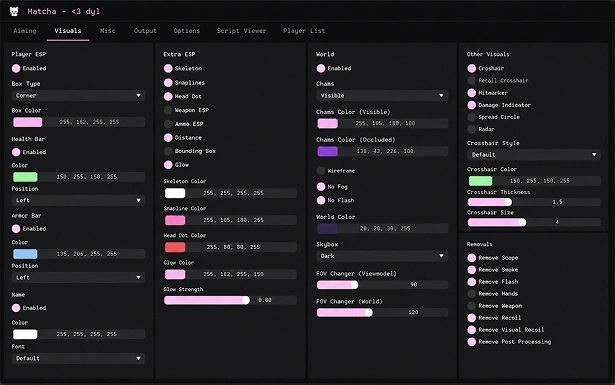
Task: Enable the Recoil Crosshair toggle
Action: [x=471, y=80]
